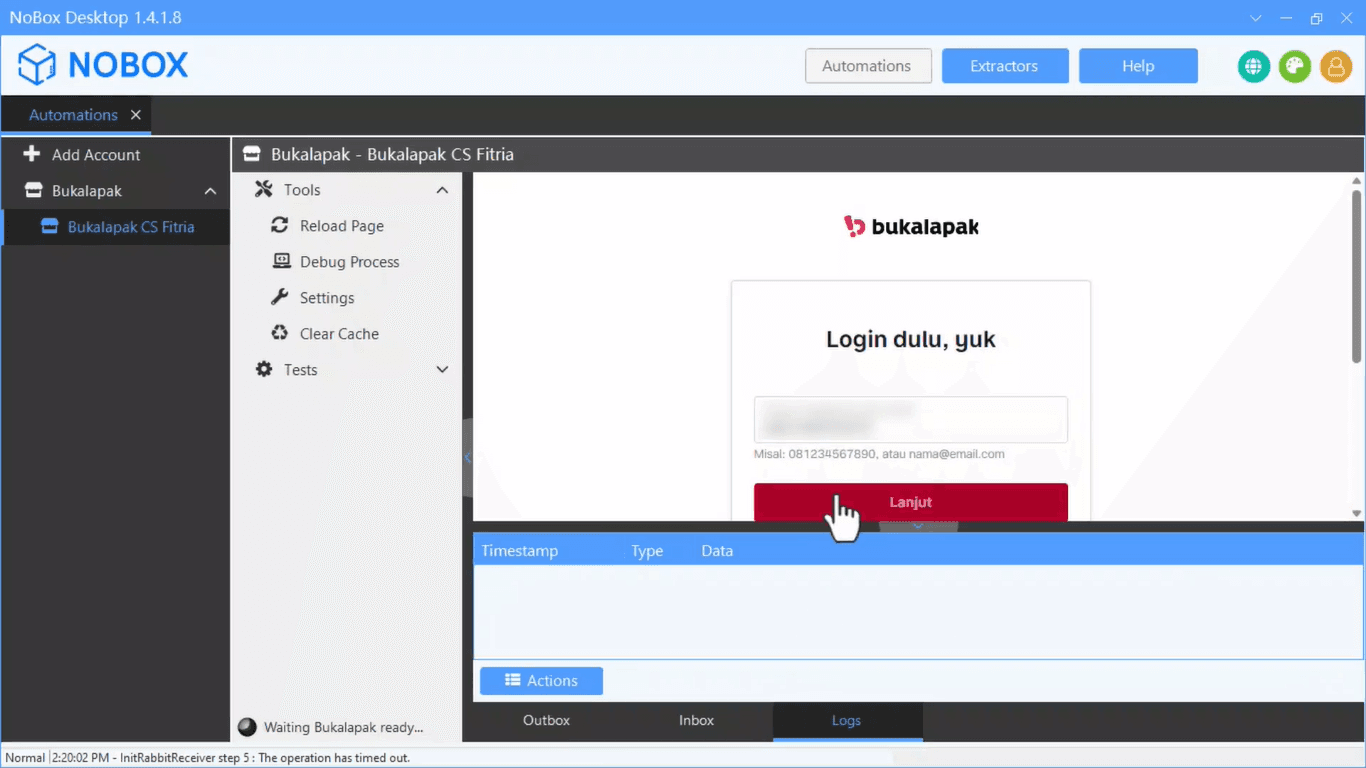This screenshot has width=1366, height=768.
Task: Click the theme palette icon
Action: [1294, 66]
